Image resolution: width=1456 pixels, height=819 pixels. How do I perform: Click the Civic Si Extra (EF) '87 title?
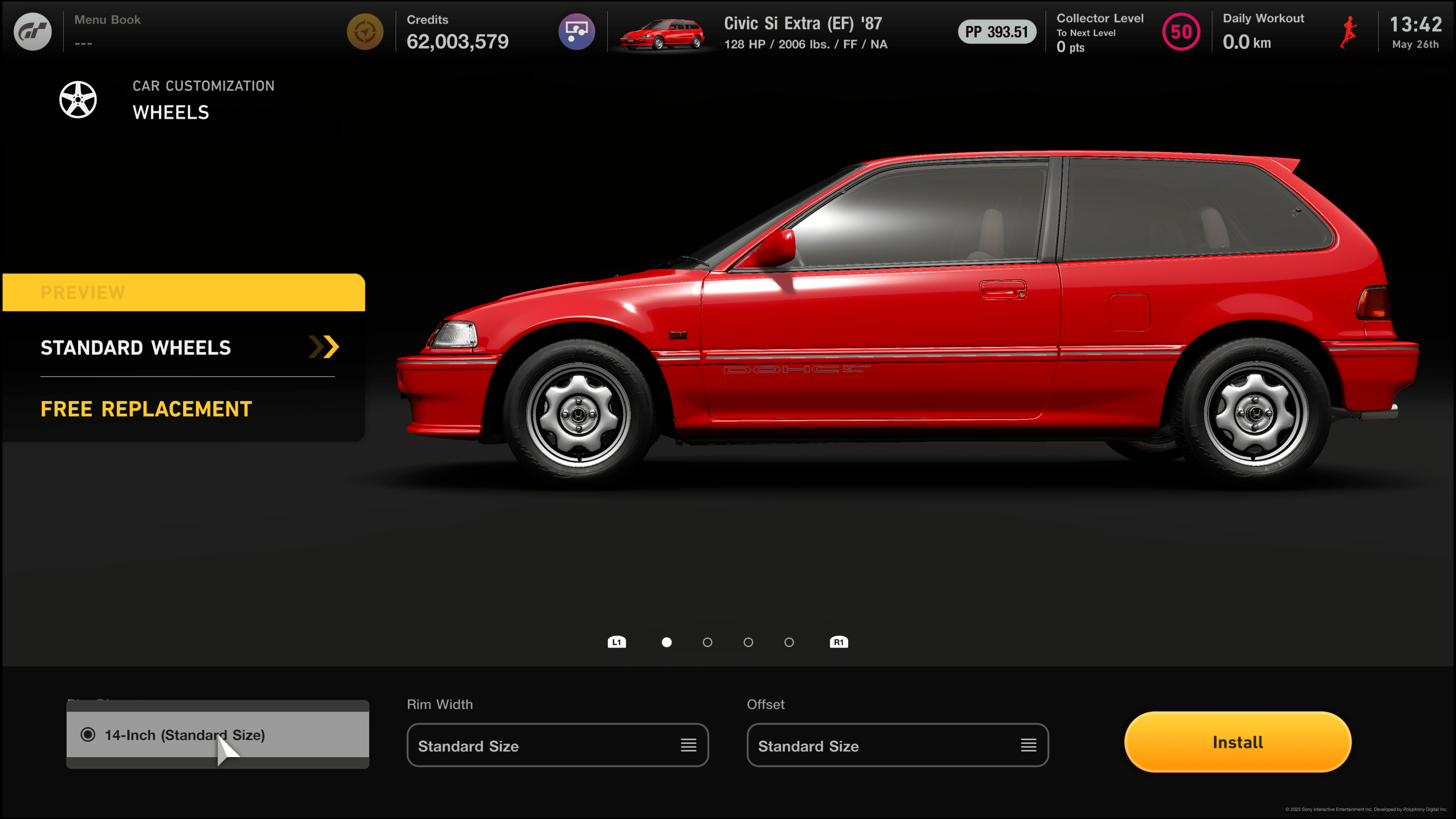[x=803, y=23]
